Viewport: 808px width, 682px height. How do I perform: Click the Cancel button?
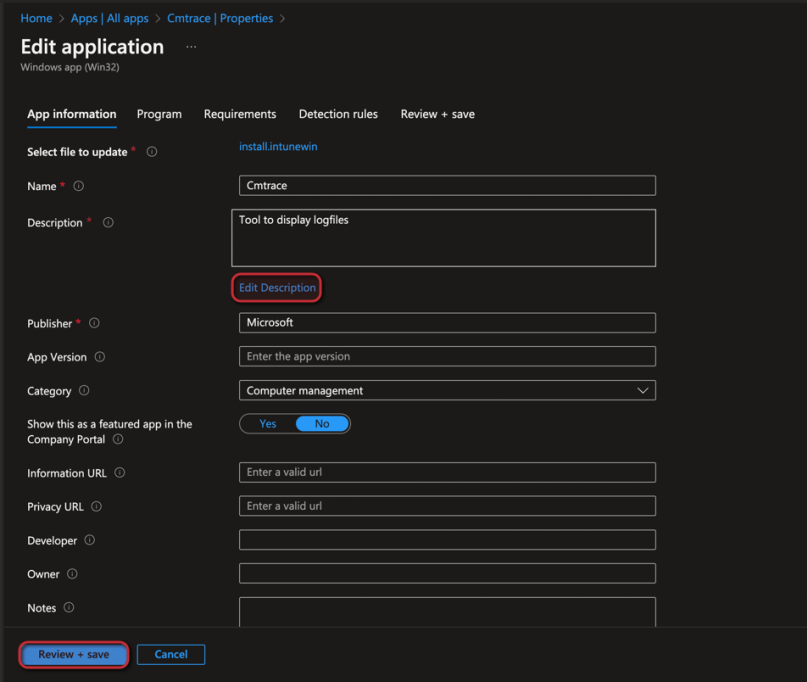(x=171, y=654)
